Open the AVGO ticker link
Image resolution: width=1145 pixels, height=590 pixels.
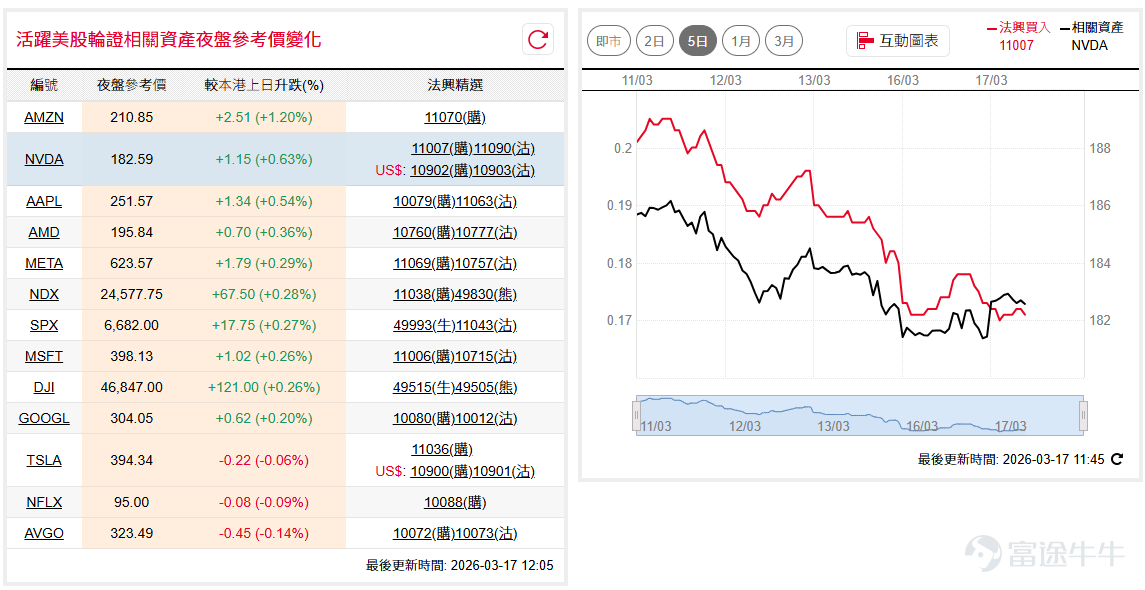[x=44, y=533]
